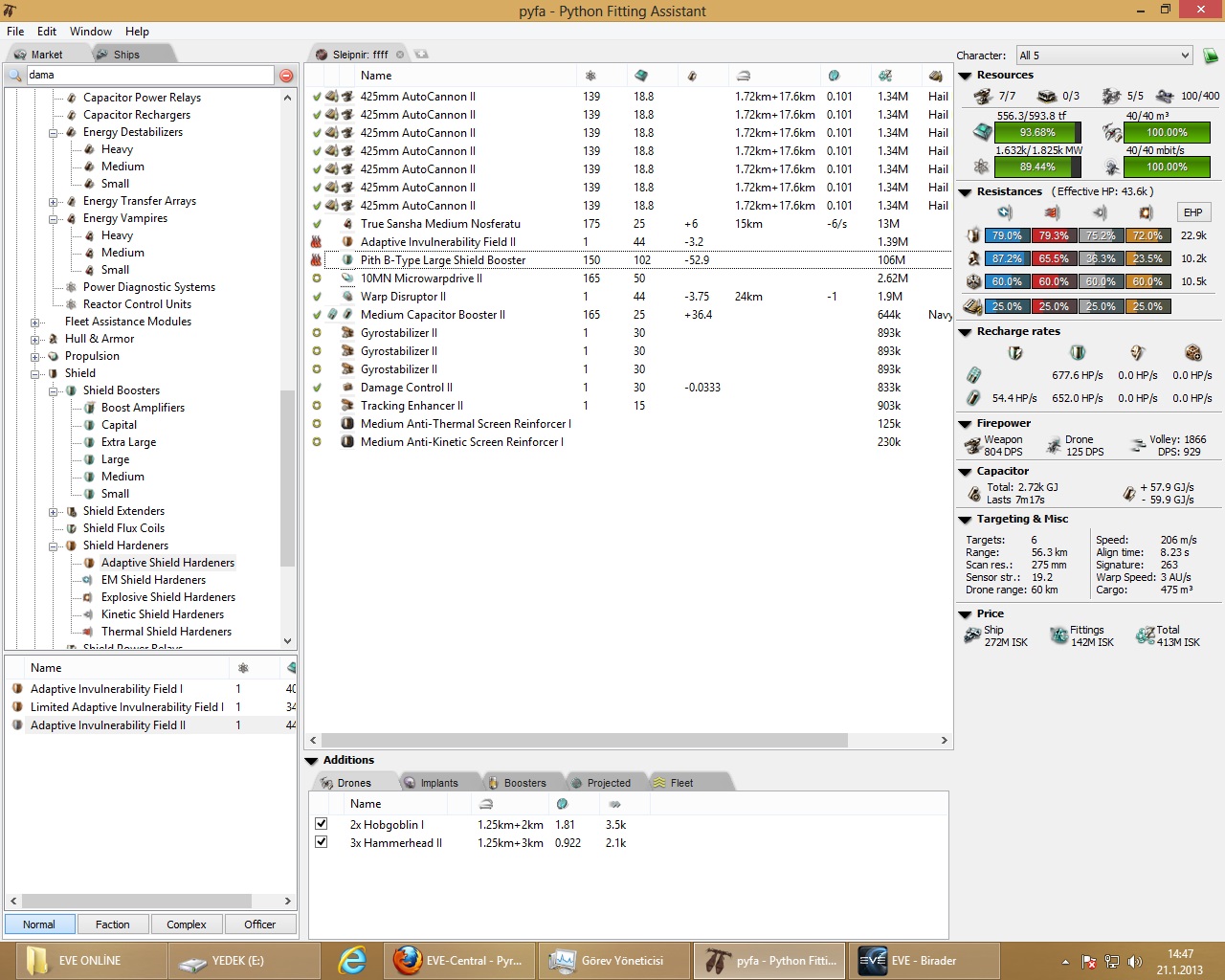1225x980 pixels.
Task: Toggle state of Adaptive Invulnerability Field II module
Action: click(x=316, y=242)
